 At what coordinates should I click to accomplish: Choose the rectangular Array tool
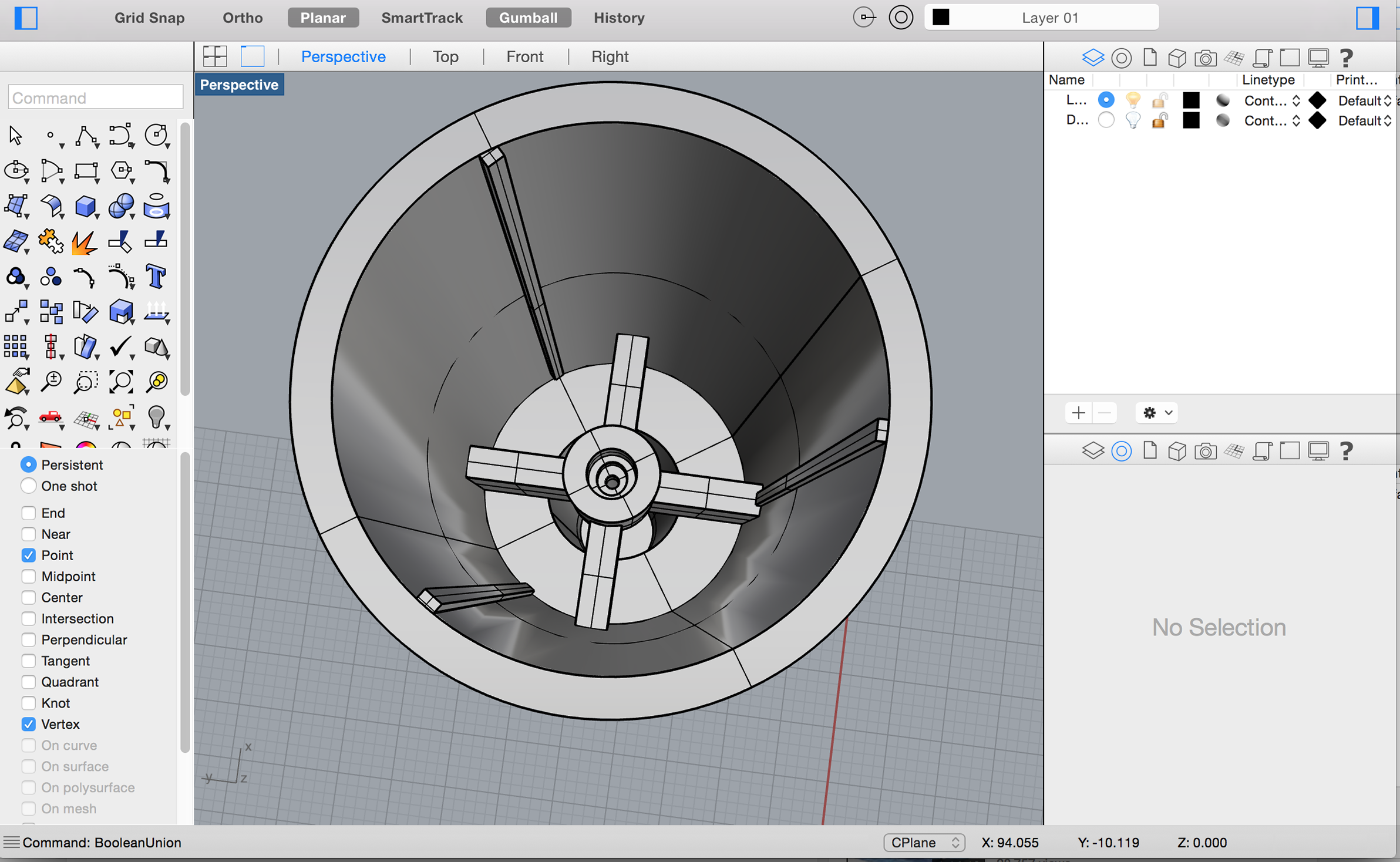tap(16, 347)
